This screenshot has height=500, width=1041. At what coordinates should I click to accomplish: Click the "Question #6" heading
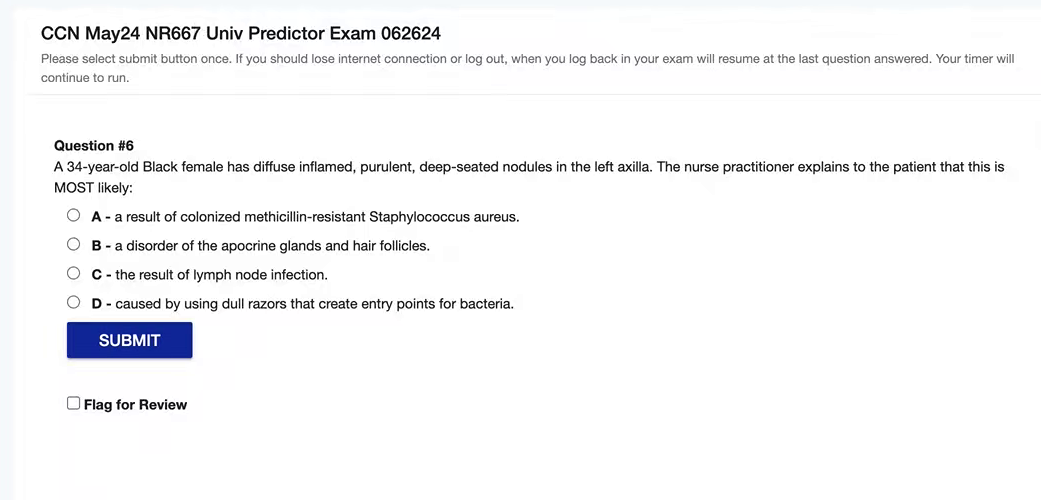tap(94, 146)
